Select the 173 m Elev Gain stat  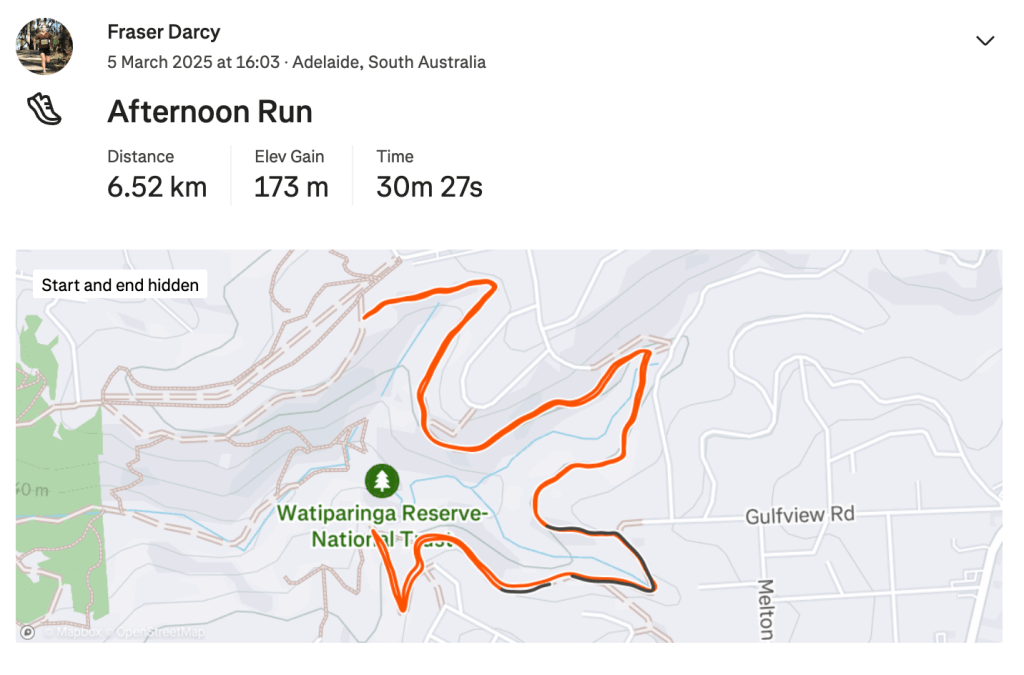click(x=291, y=186)
